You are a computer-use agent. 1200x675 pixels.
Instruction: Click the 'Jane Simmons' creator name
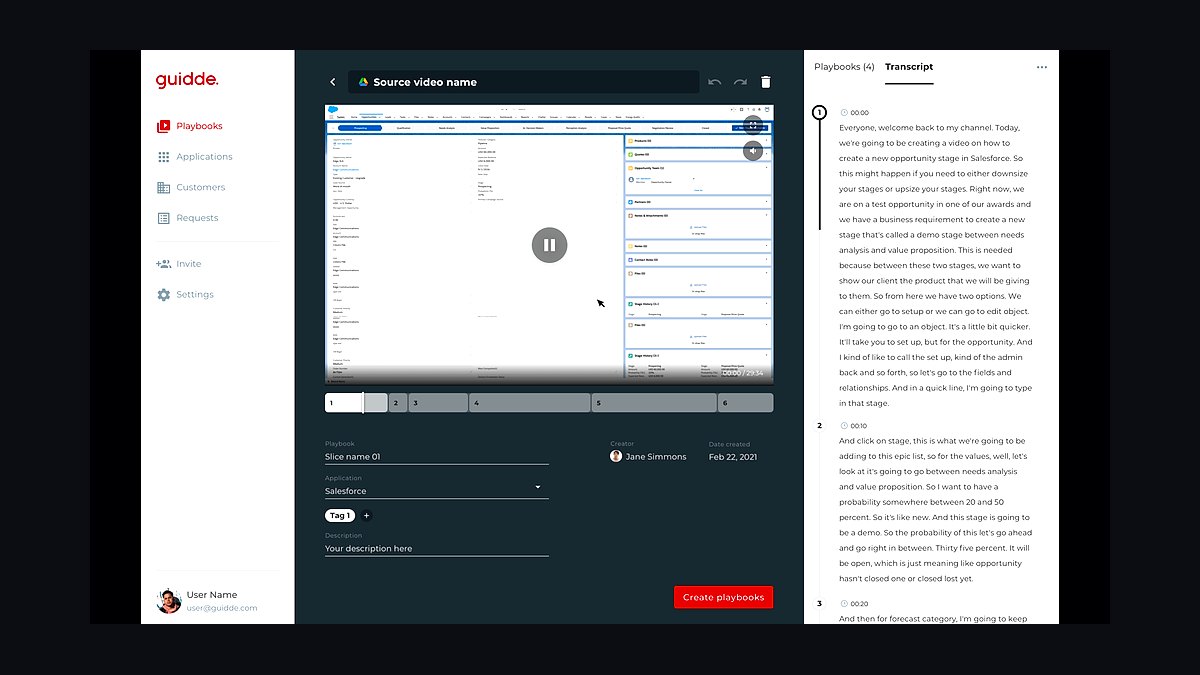(656, 457)
